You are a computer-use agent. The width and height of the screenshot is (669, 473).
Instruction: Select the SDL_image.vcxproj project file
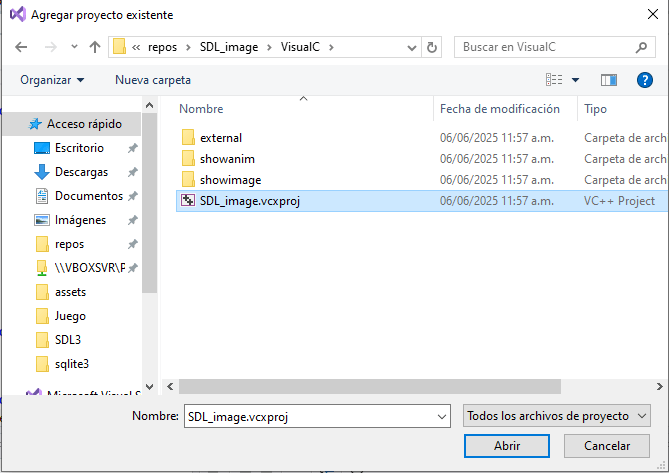point(249,201)
